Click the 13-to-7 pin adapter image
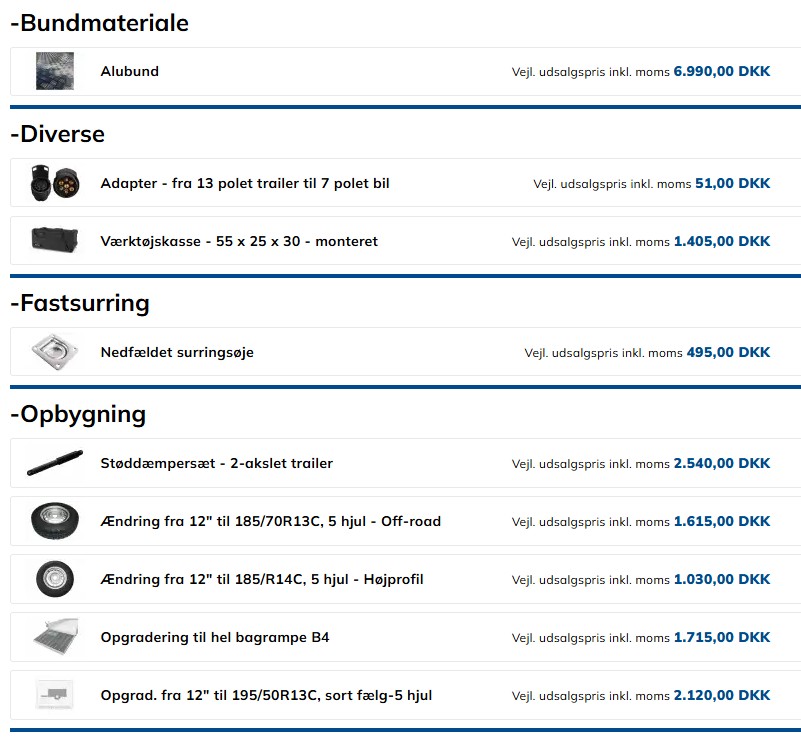The image size is (801, 739). tap(55, 183)
